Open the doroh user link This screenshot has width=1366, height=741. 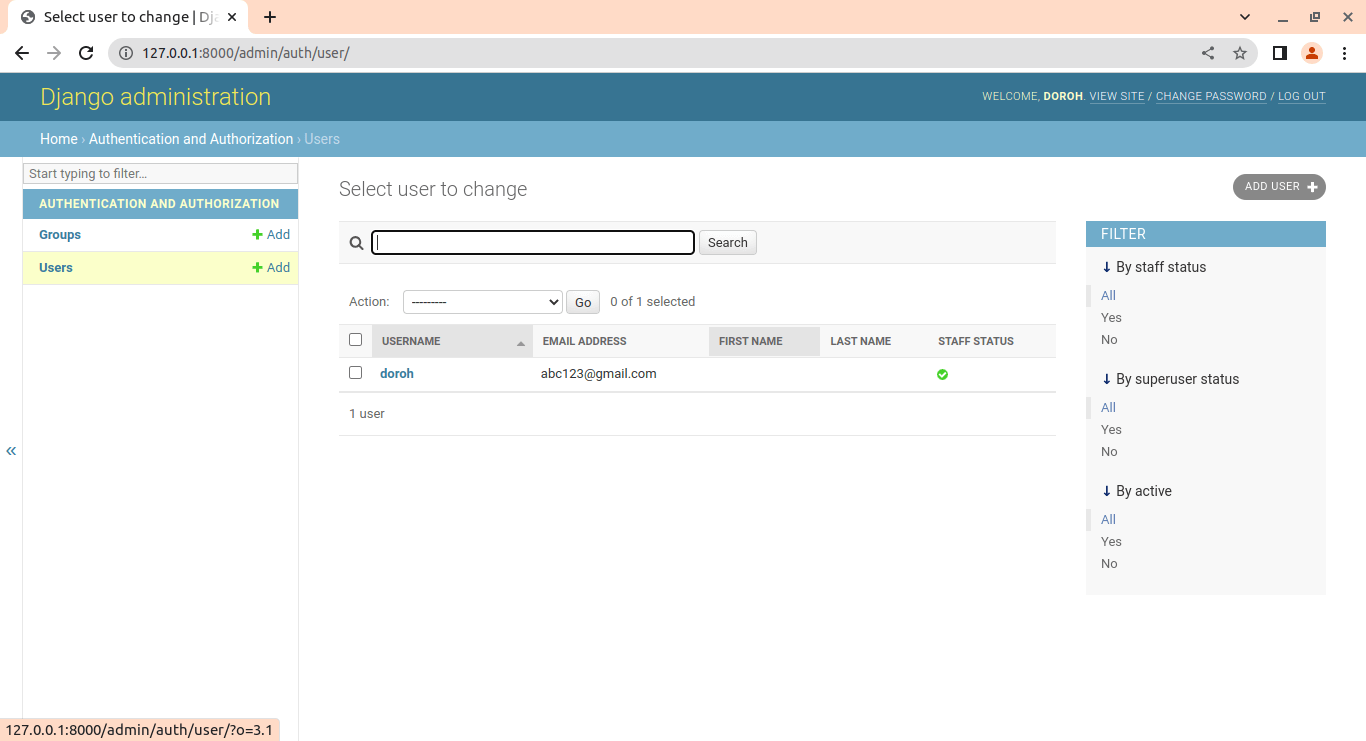[397, 374]
